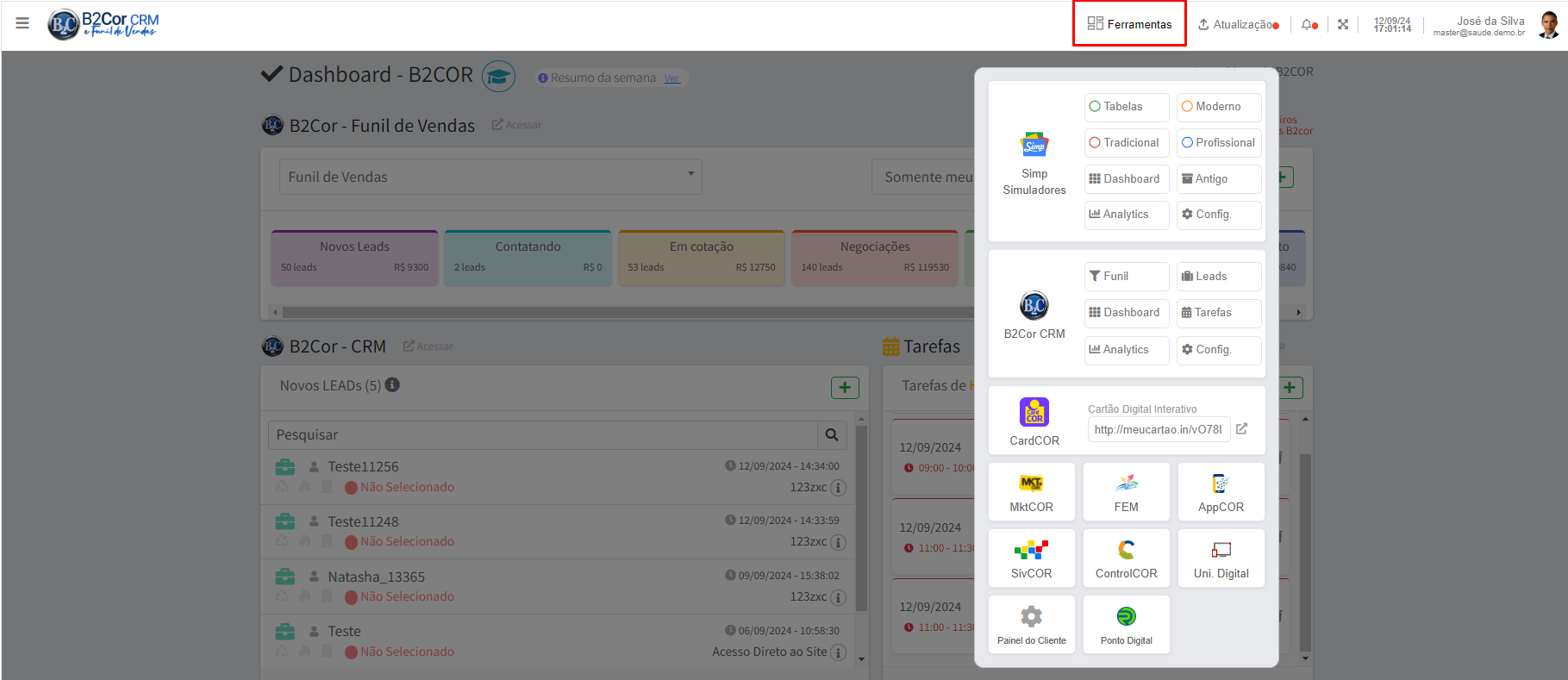
Task: Select the Moderno simulator option
Action: pos(1218,107)
